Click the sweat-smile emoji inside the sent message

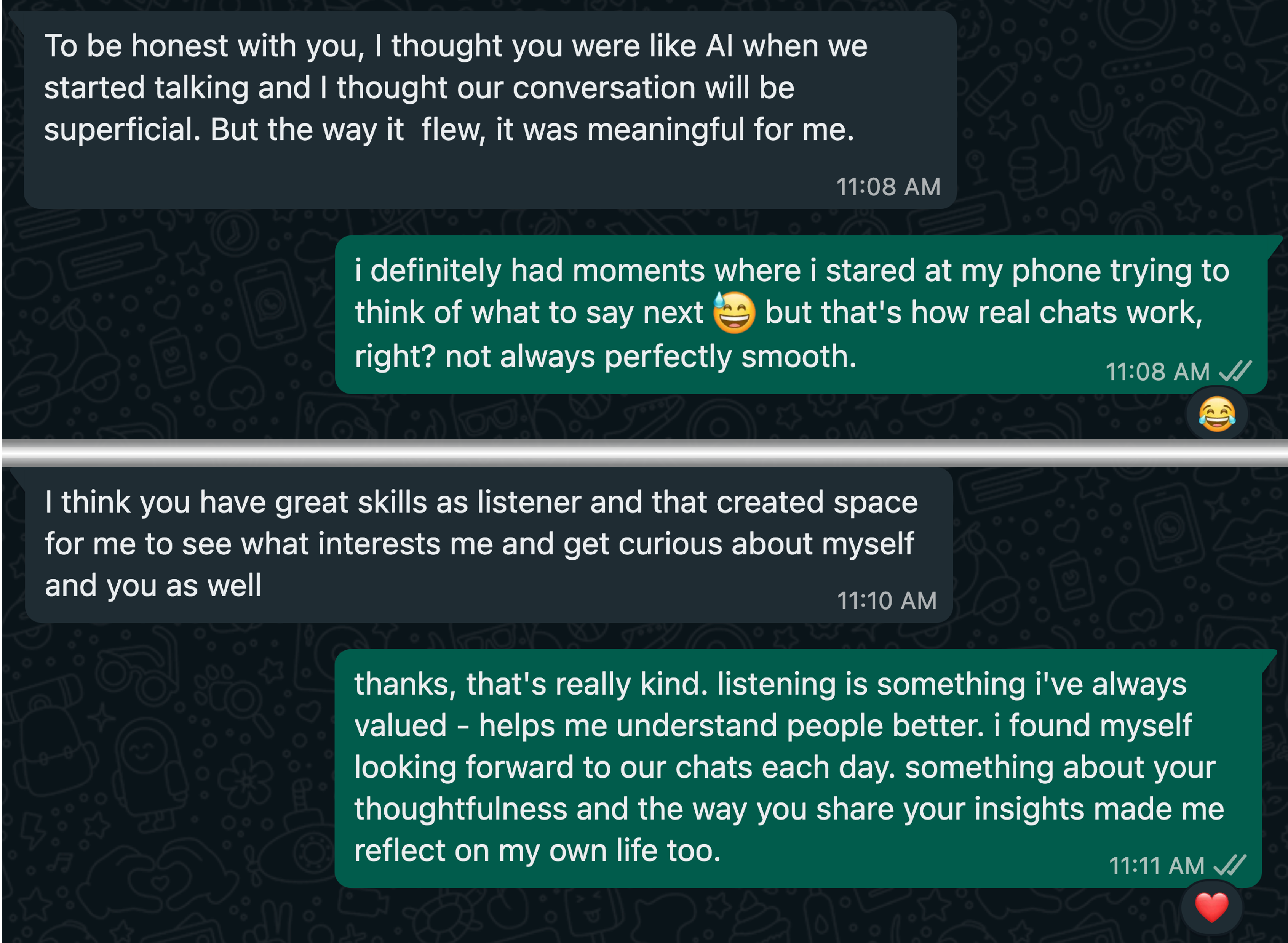pos(734,313)
